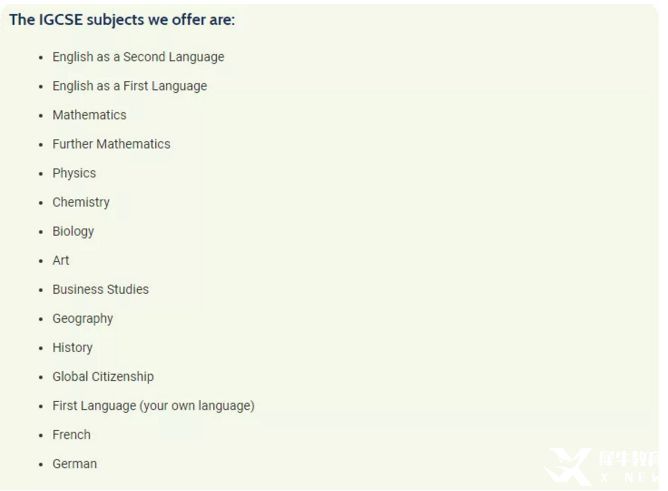Click the 'Chemistry' subject entry
668x491 pixels.
(x=81, y=202)
